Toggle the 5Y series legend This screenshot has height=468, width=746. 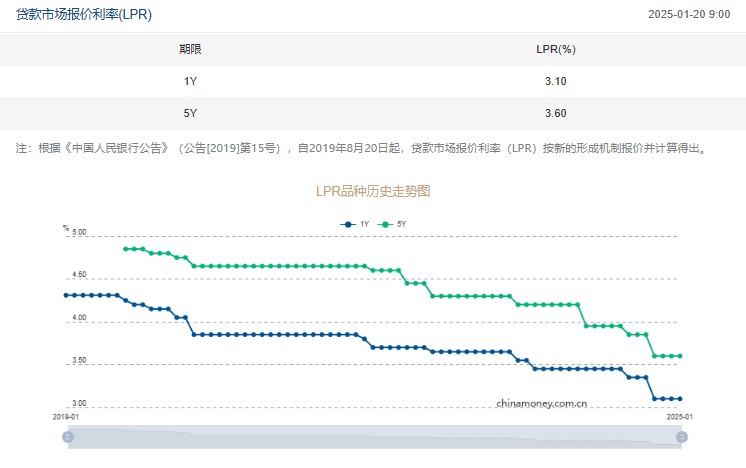tap(393, 225)
